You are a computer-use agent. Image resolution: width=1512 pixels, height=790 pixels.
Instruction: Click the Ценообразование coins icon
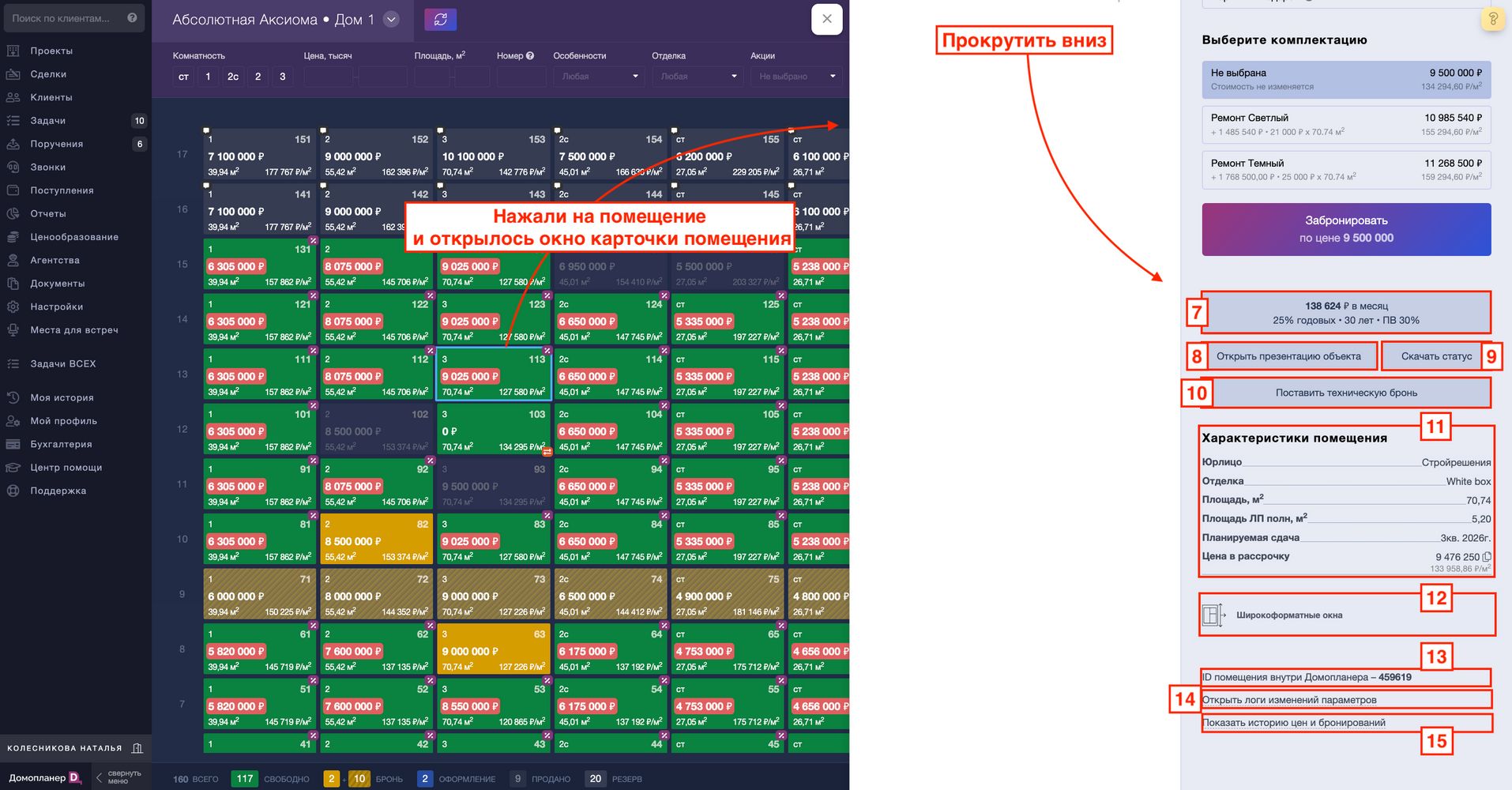(x=13, y=237)
